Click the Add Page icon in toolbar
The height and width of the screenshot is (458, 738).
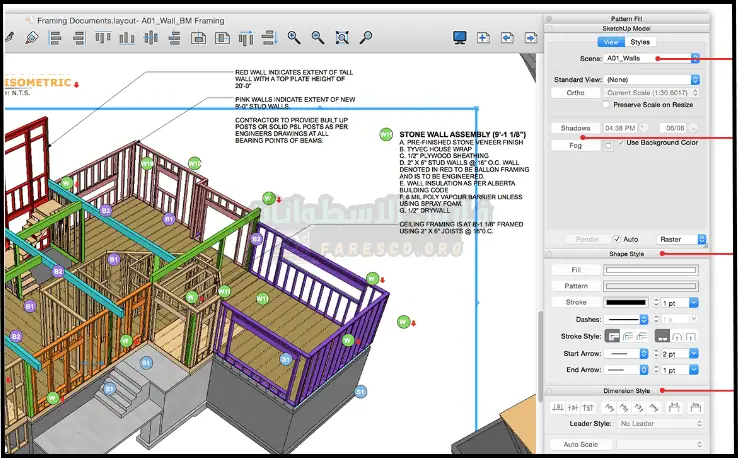[483, 38]
